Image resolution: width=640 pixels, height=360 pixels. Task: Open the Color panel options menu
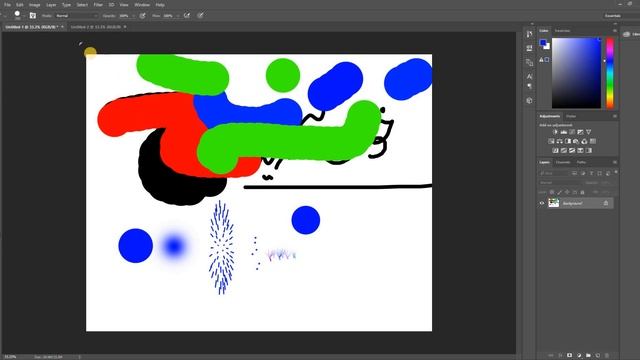point(615,31)
